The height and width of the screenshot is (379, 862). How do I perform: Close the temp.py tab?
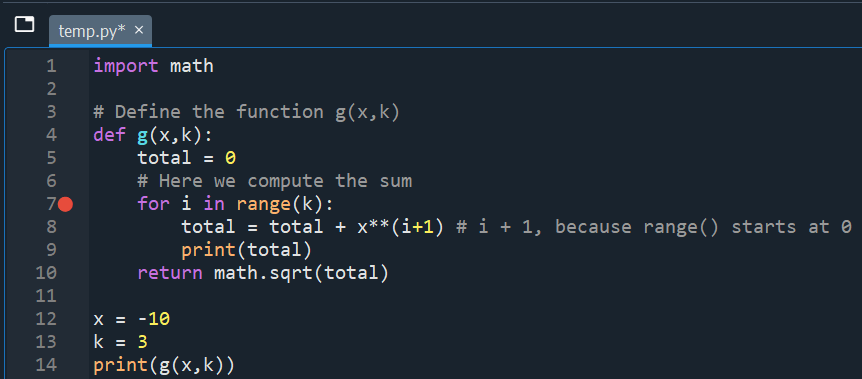pyautogui.click(x=139, y=30)
